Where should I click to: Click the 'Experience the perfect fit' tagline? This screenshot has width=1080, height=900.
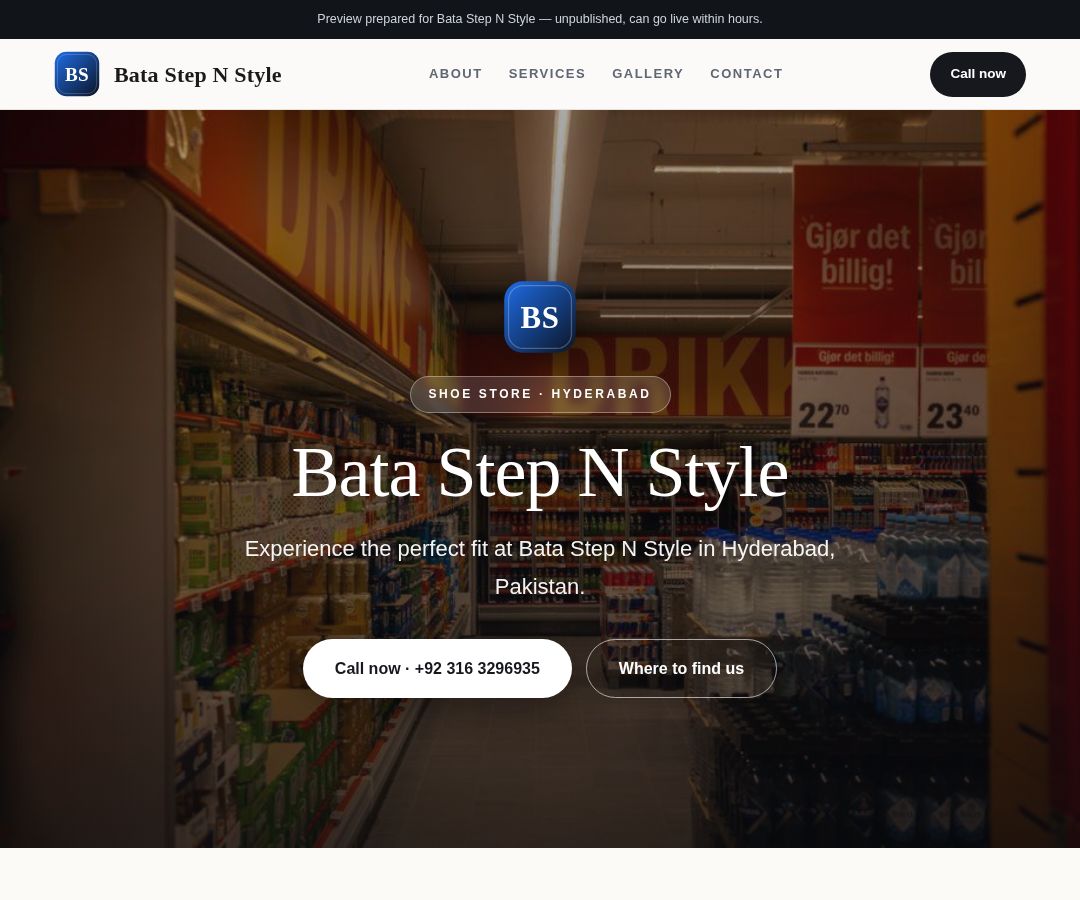point(540,567)
